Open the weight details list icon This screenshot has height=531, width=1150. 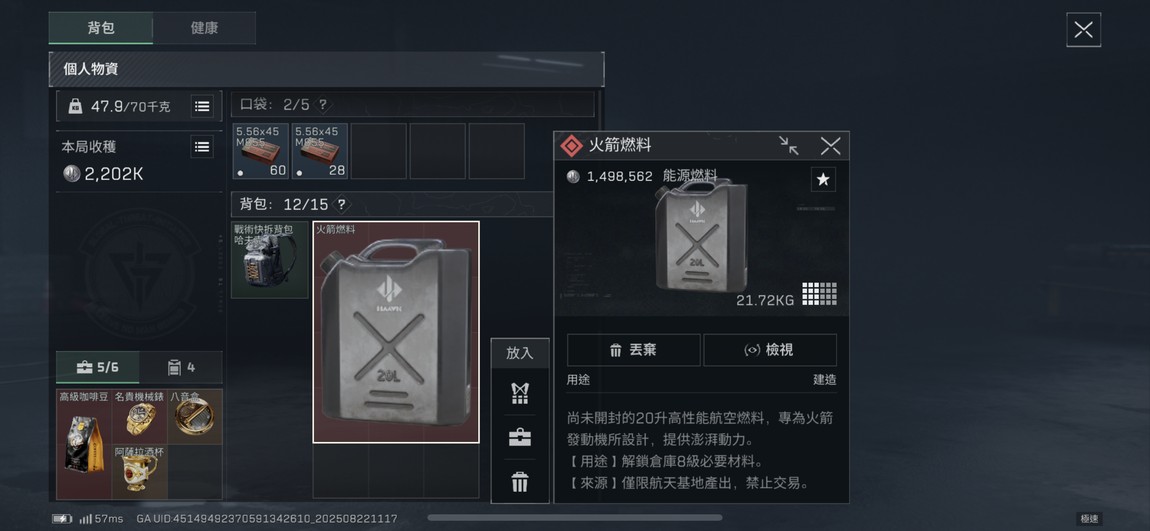202,106
